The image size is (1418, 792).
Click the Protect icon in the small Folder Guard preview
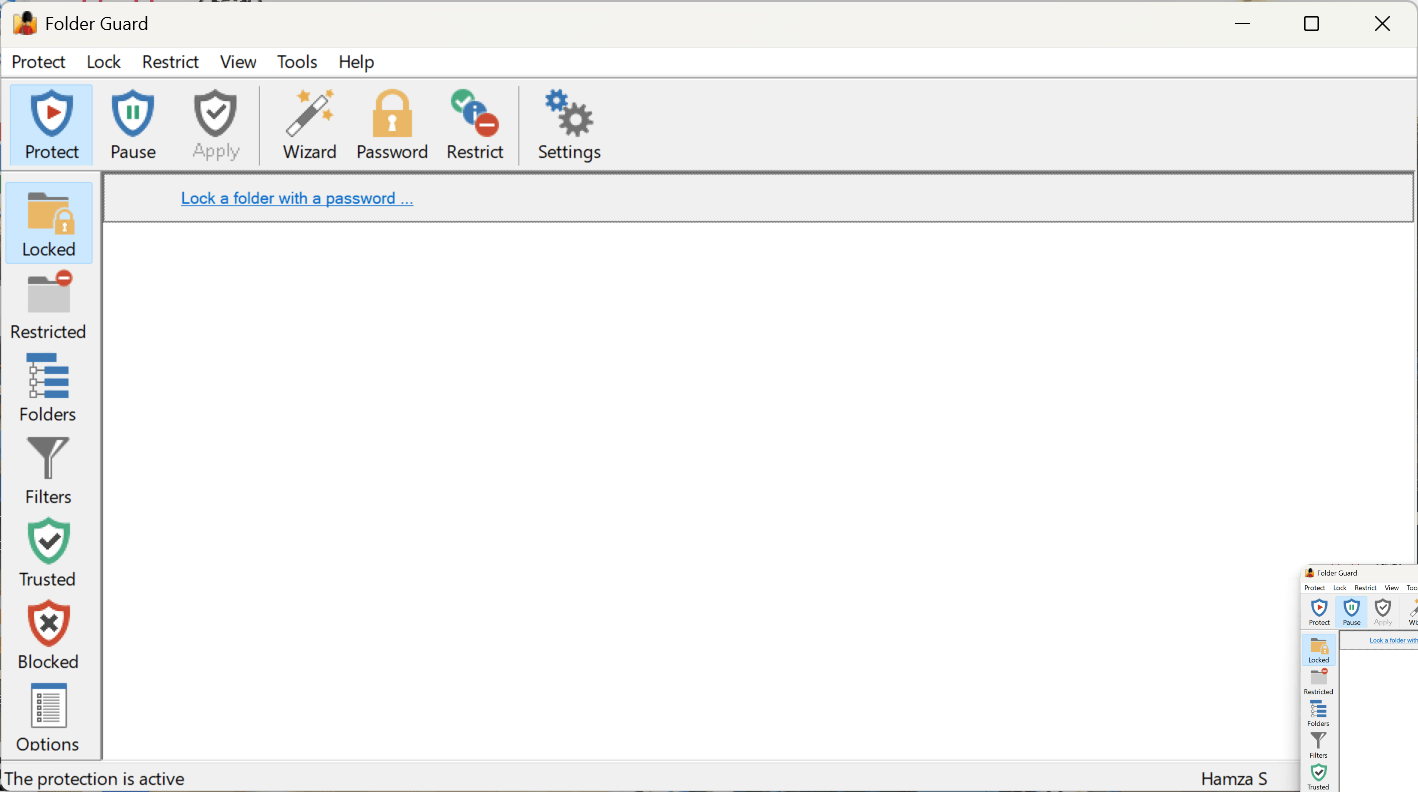(1319, 611)
